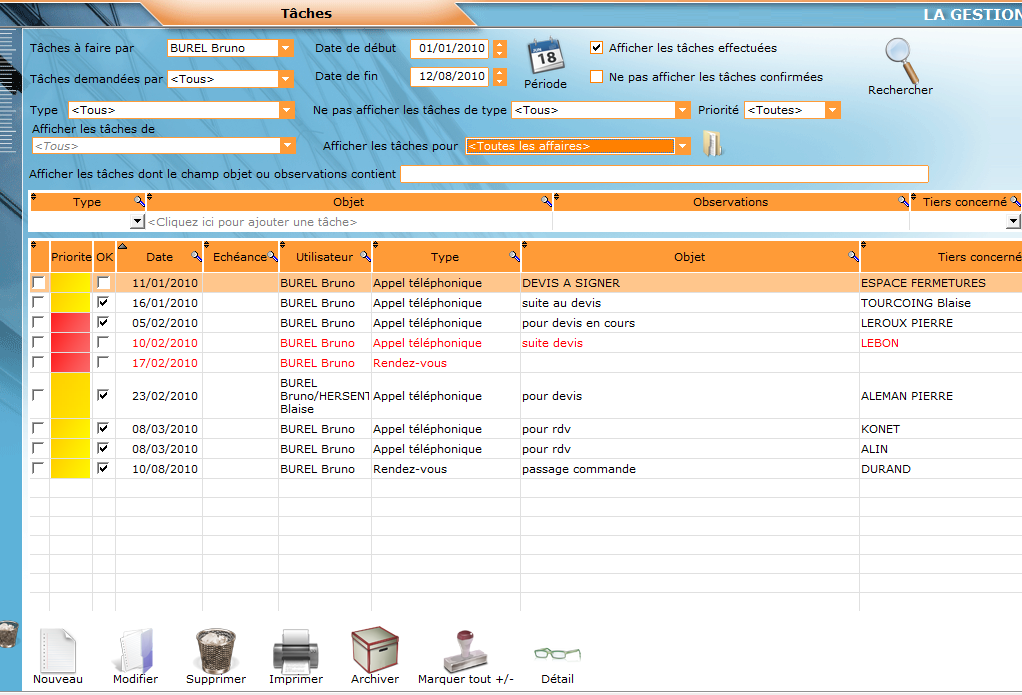The width and height of the screenshot is (1022, 695).
Task: Select row checkbox for 17/02/2010 Rendez-vous
Action: 38,362
